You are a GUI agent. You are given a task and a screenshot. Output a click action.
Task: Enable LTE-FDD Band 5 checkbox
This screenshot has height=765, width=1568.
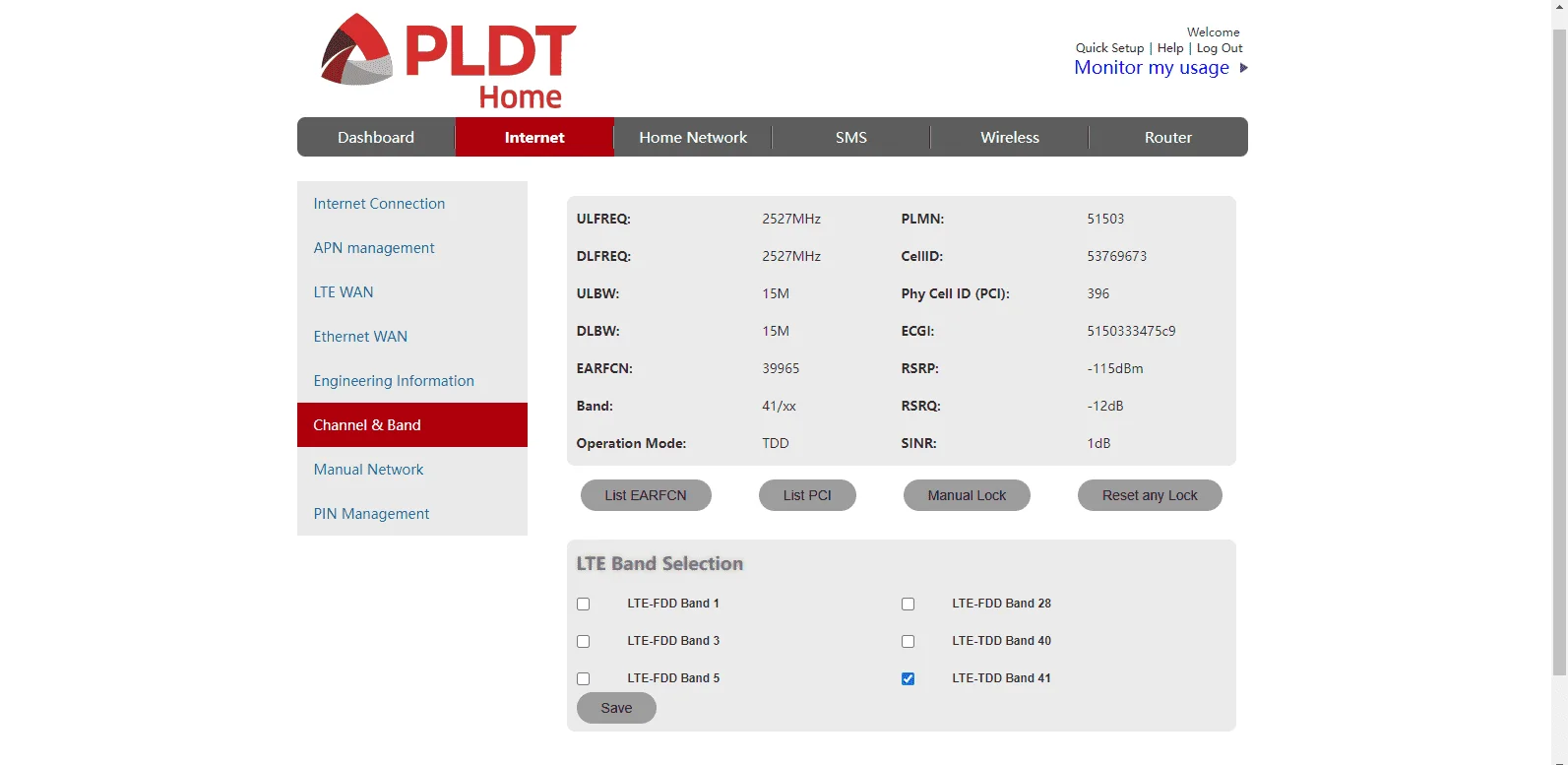coord(583,678)
